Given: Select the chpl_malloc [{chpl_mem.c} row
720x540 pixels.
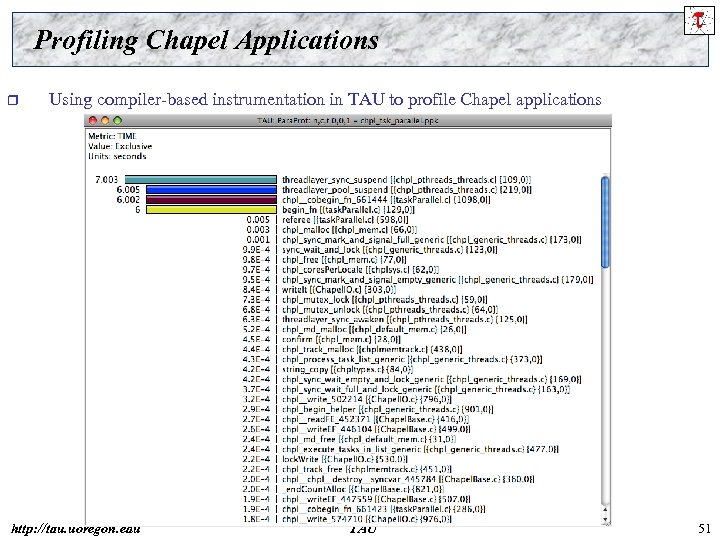Looking at the screenshot, I should [349, 230].
